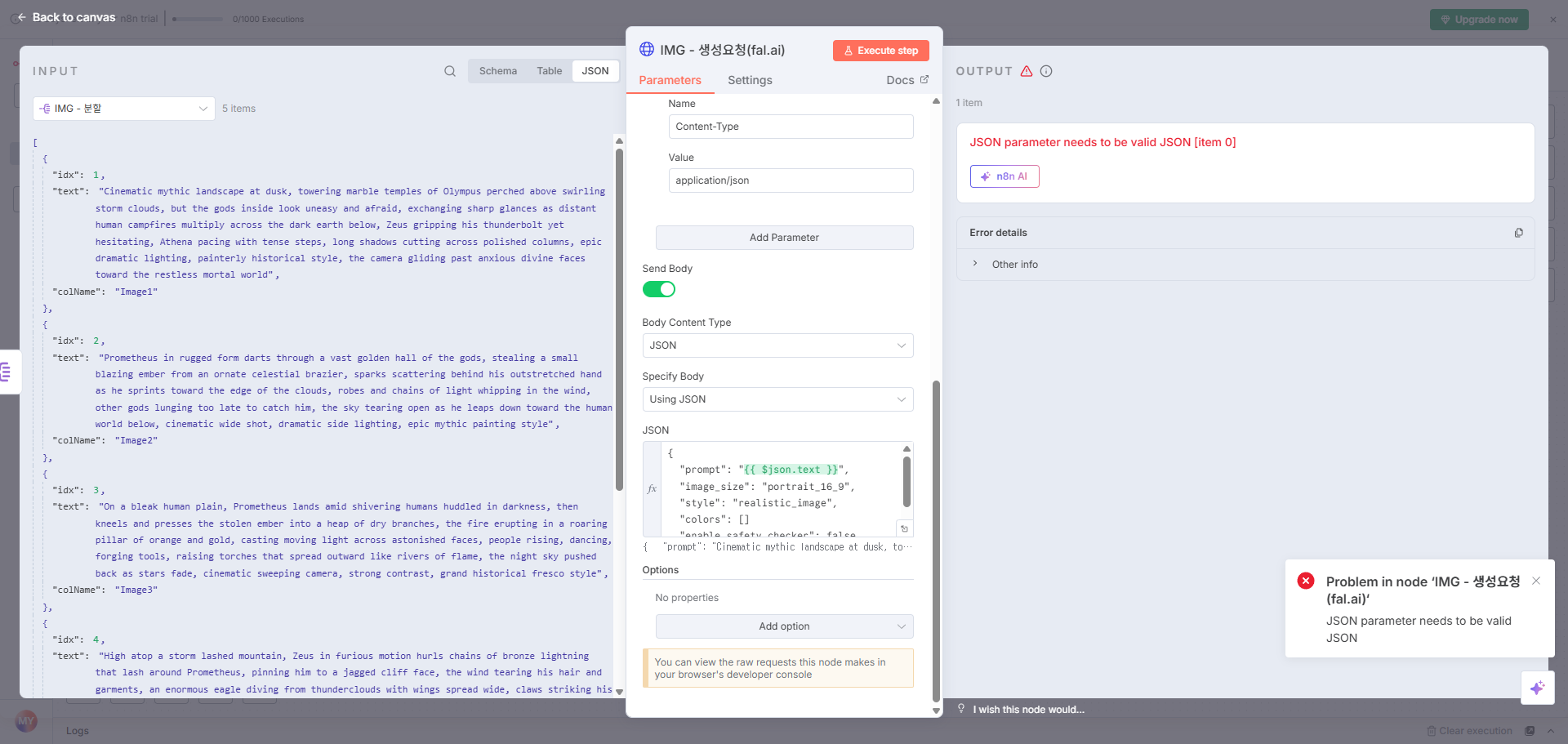Click the left edge list panel handle icon
Image resolution: width=1568 pixels, height=744 pixels.
click(x=7, y=372)
